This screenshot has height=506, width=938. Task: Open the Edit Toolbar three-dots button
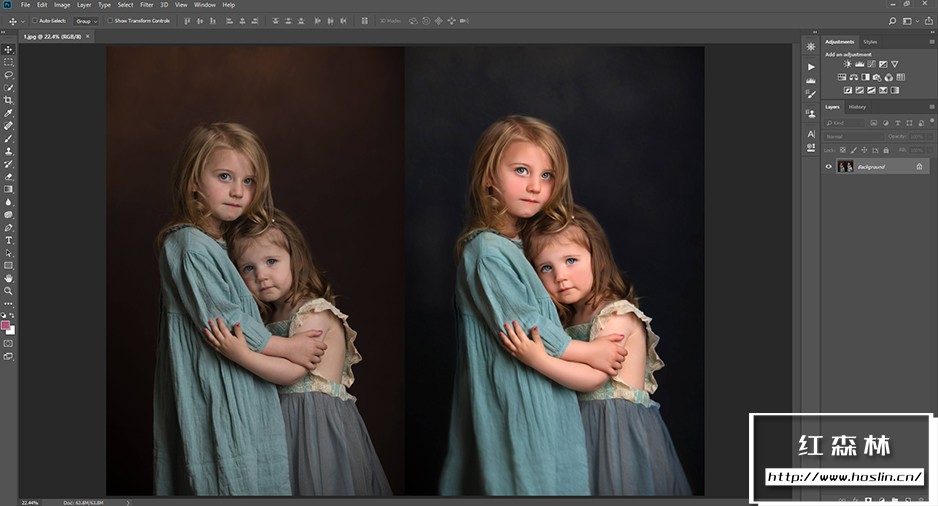8,303
